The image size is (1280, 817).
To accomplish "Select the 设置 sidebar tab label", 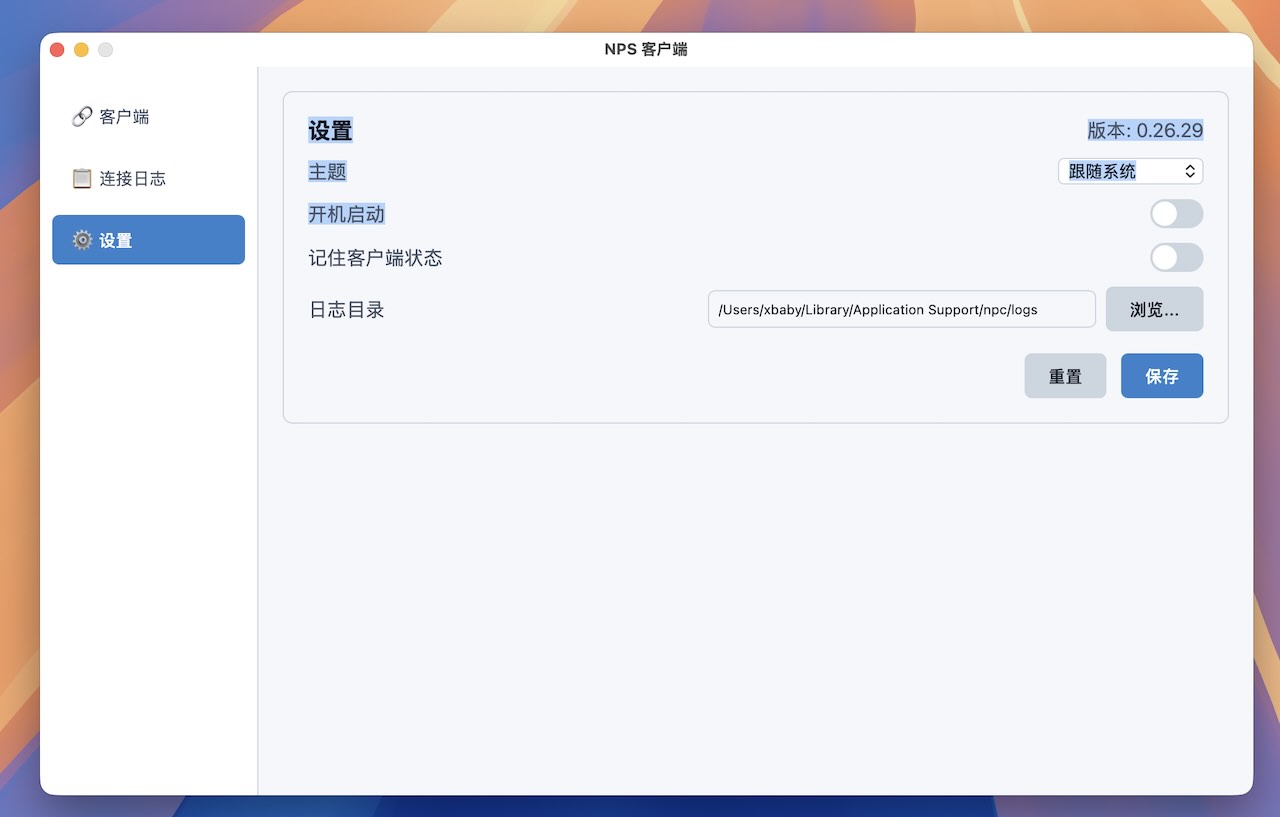I will click(x=116, y=241).
